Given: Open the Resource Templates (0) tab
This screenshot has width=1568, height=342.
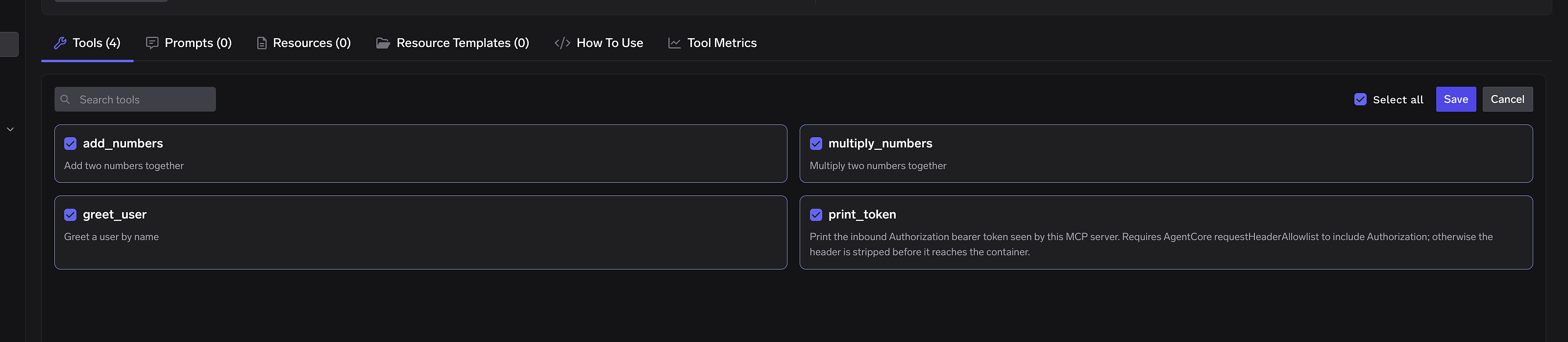Looking at the screenshot, I should (x=453, y=43).
